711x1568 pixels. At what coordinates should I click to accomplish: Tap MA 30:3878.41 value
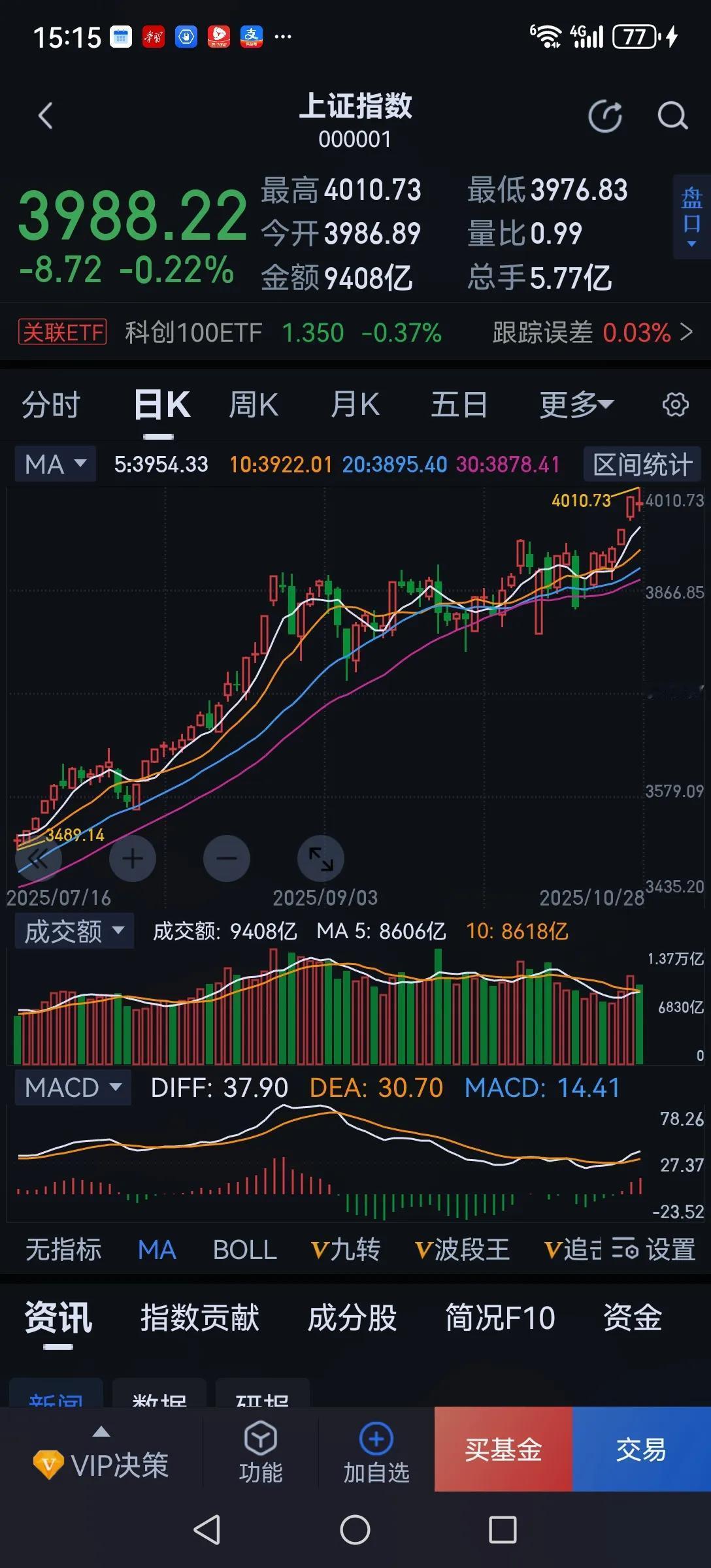(508, 465)
